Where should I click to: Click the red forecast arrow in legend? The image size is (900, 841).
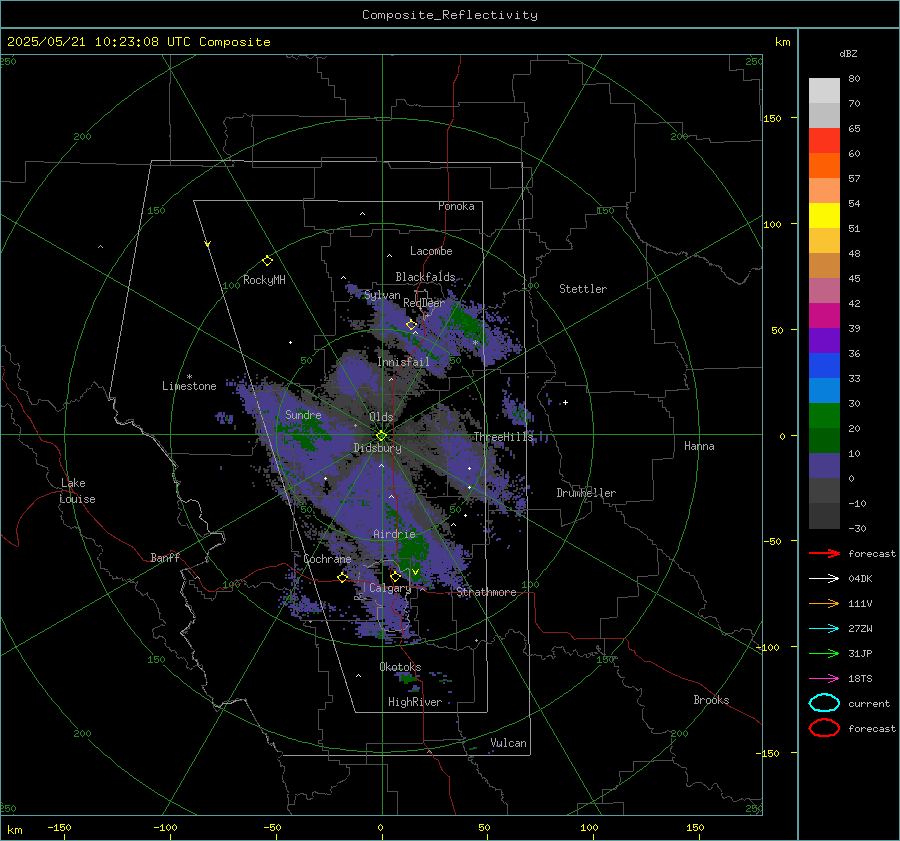[x=824, y=553]
